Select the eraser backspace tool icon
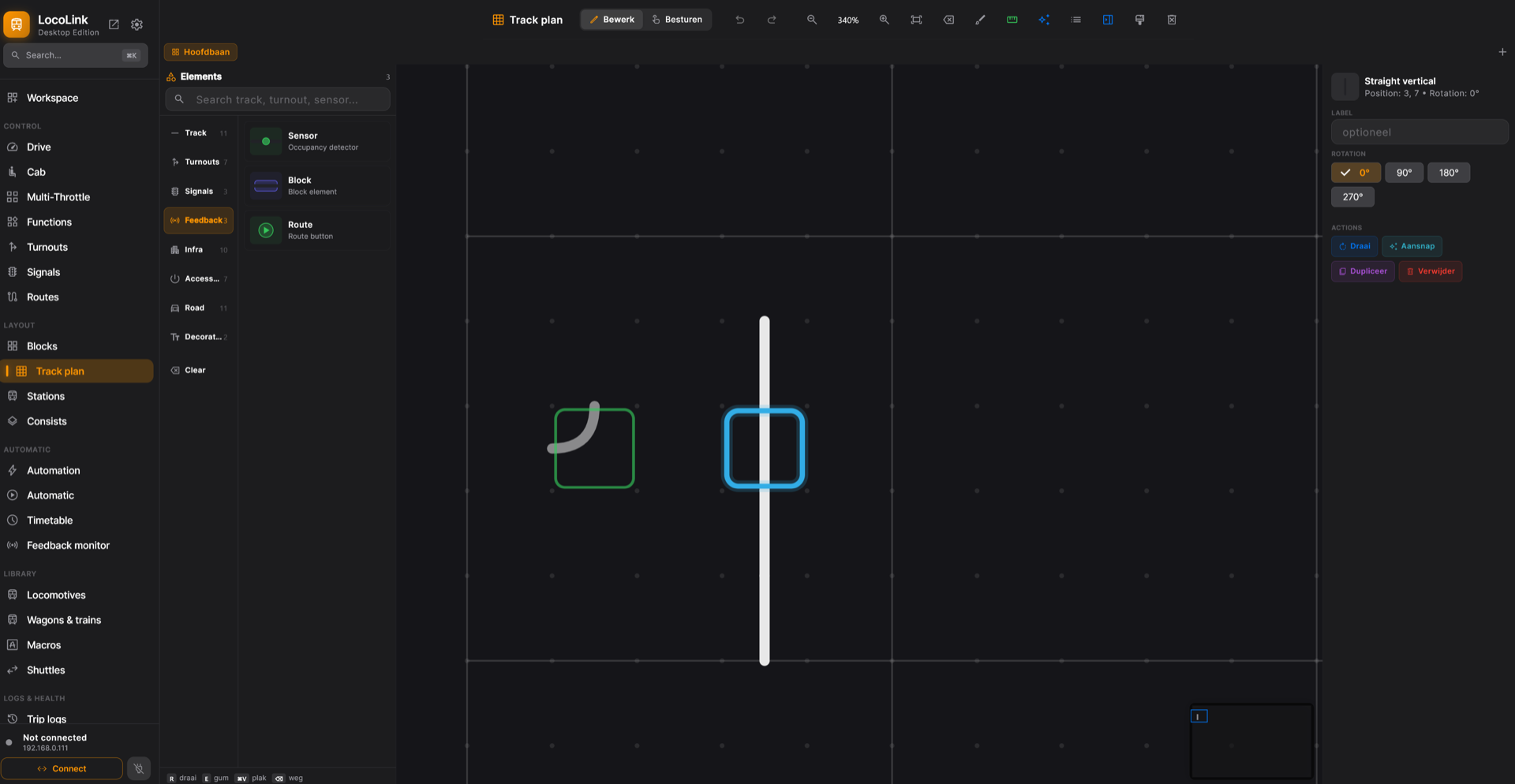 (x=948, y=20)
